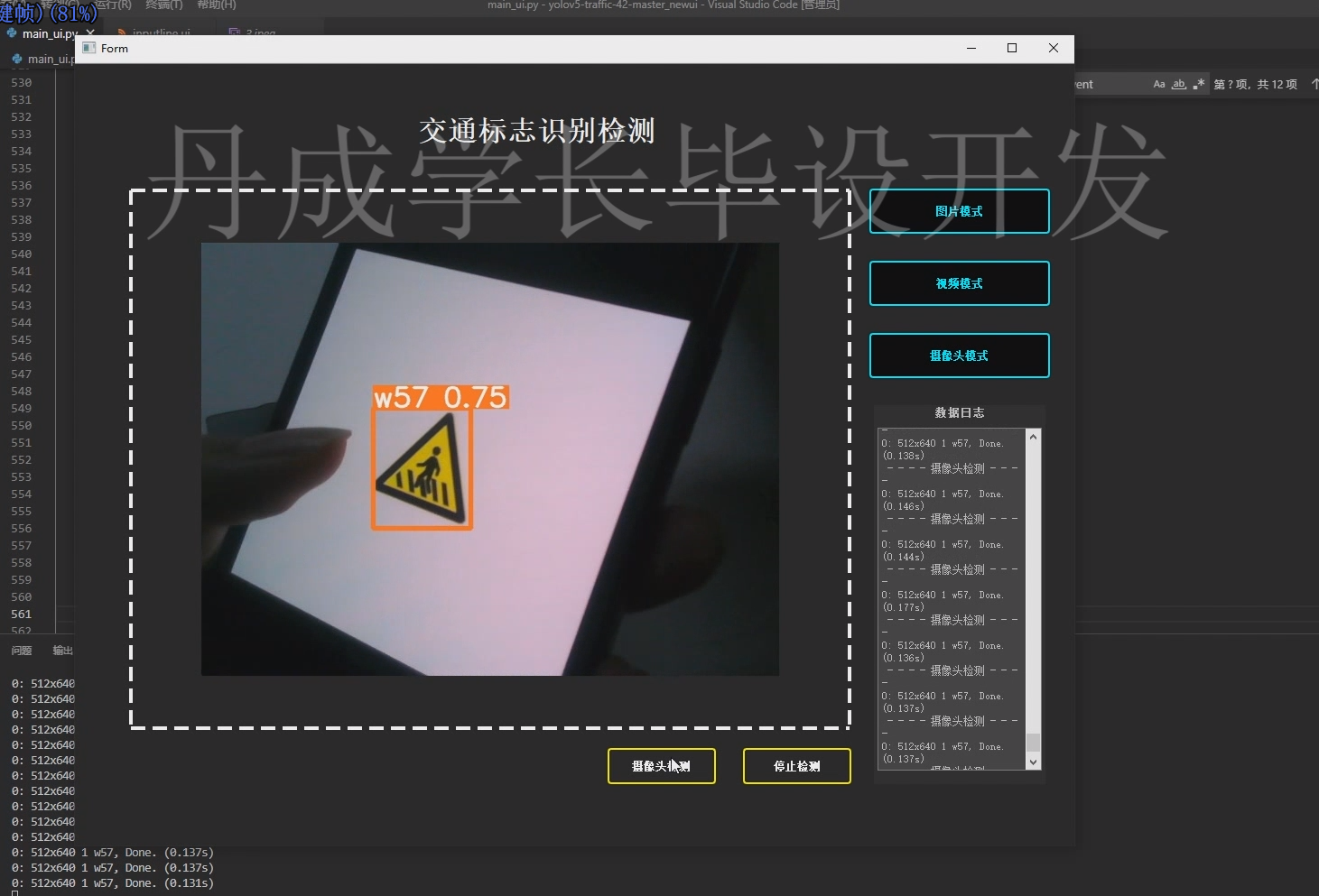The height and width of the screenshot is (896, 1319).
Task: Minimize the Form window
Action: coord(971,48)
